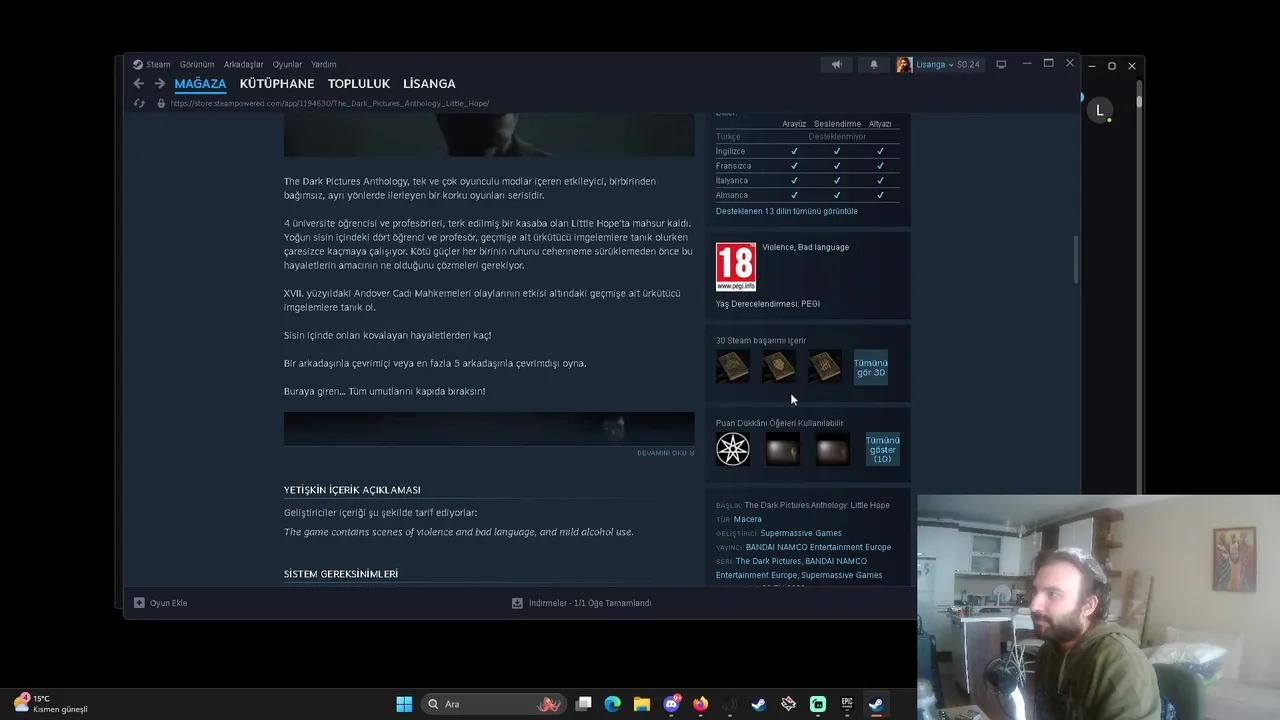Open the Lisanga account dropdown

coord(935,64)
